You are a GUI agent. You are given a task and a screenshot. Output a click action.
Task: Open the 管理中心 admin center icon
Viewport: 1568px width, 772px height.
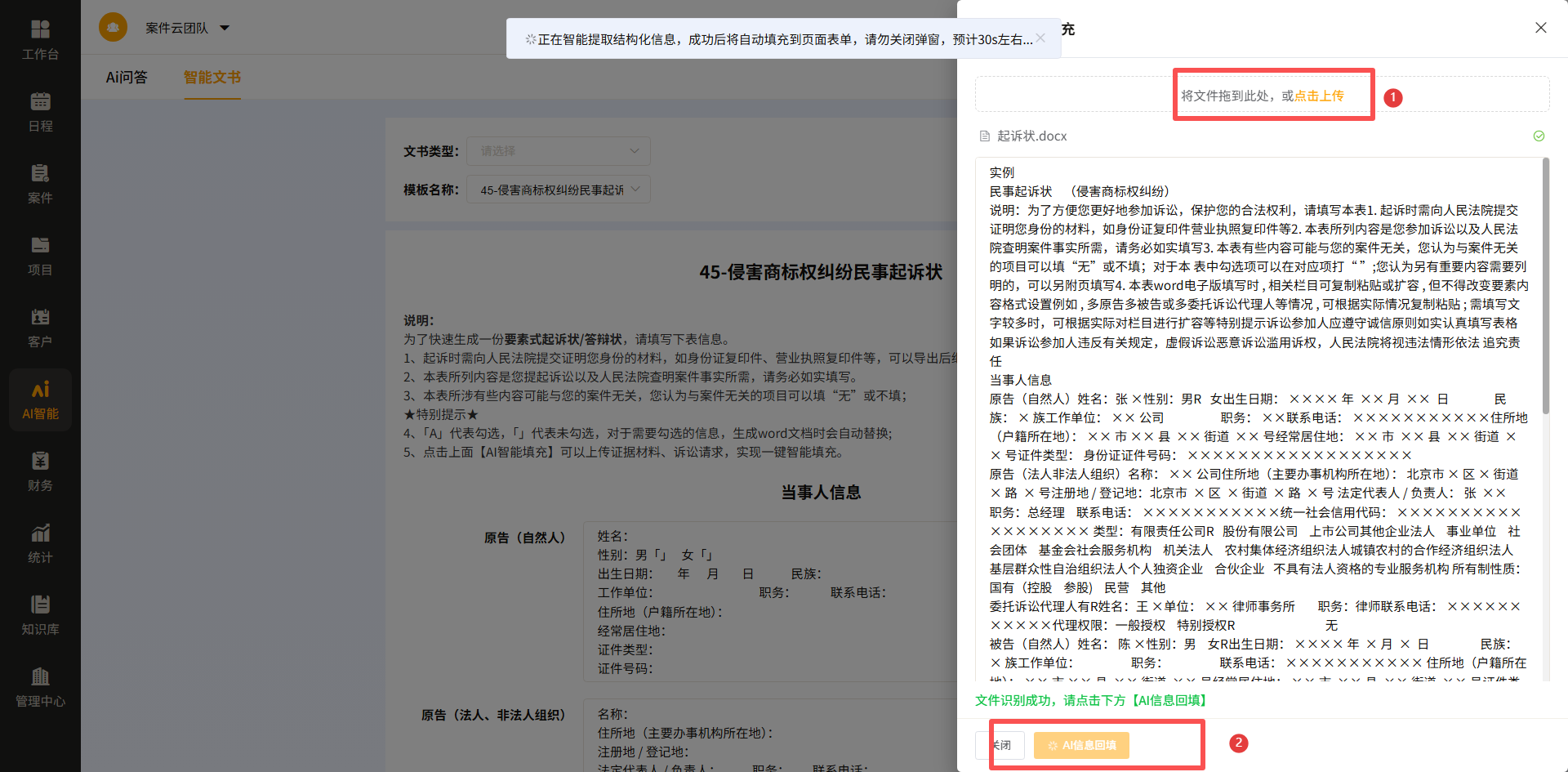click(x=40, y=686)
